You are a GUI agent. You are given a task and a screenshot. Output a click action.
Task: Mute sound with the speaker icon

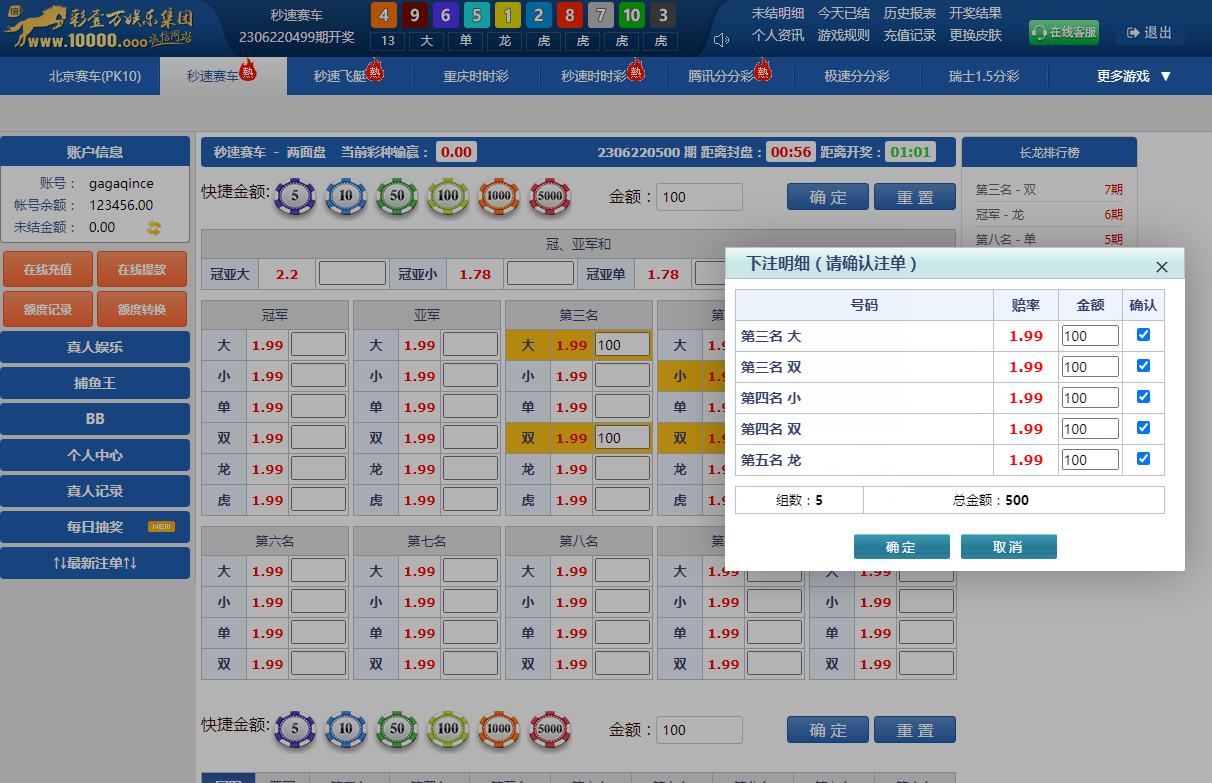(721, 40)
